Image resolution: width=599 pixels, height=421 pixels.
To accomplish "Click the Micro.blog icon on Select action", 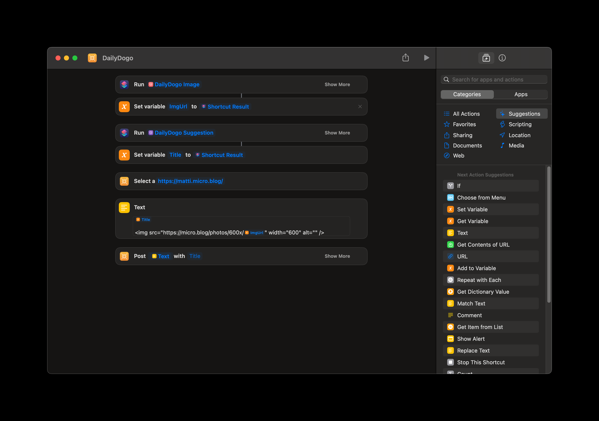I will [124, 181].
